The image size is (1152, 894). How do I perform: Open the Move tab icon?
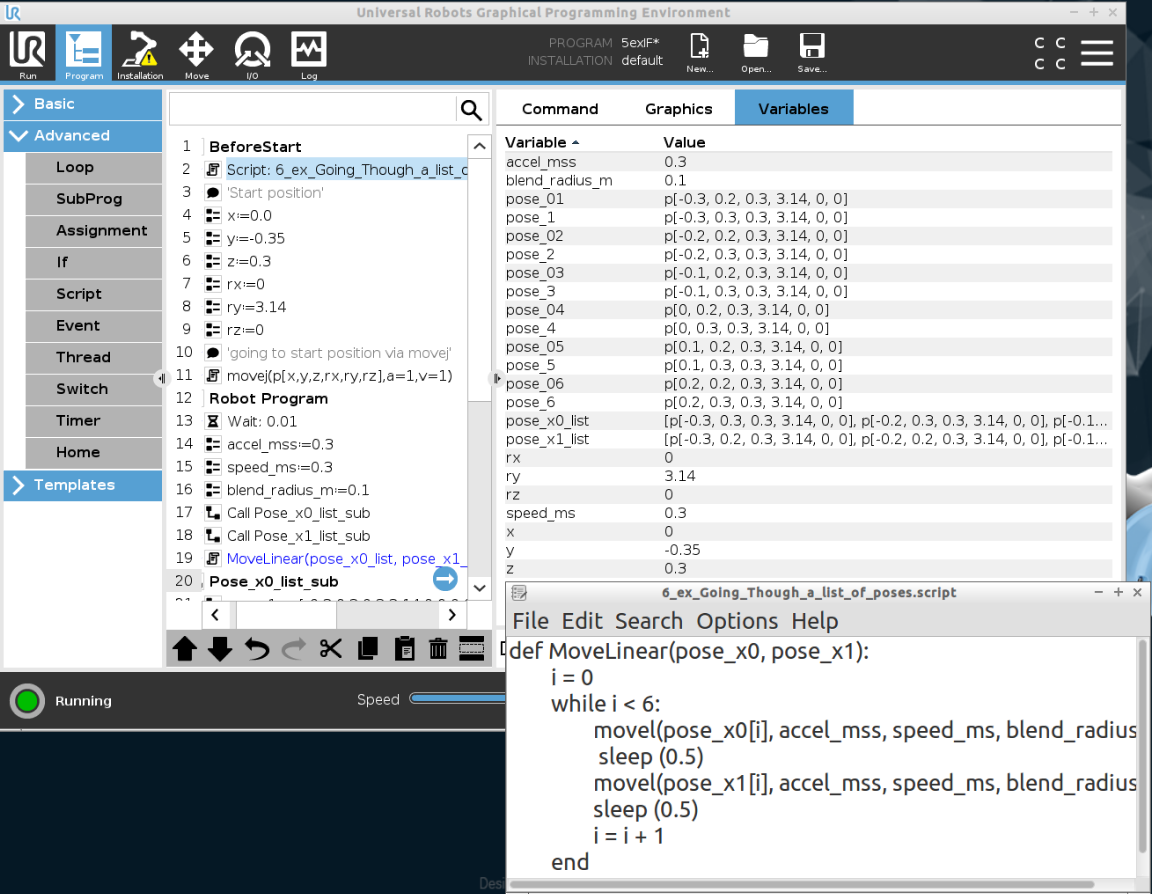point(196,54)
